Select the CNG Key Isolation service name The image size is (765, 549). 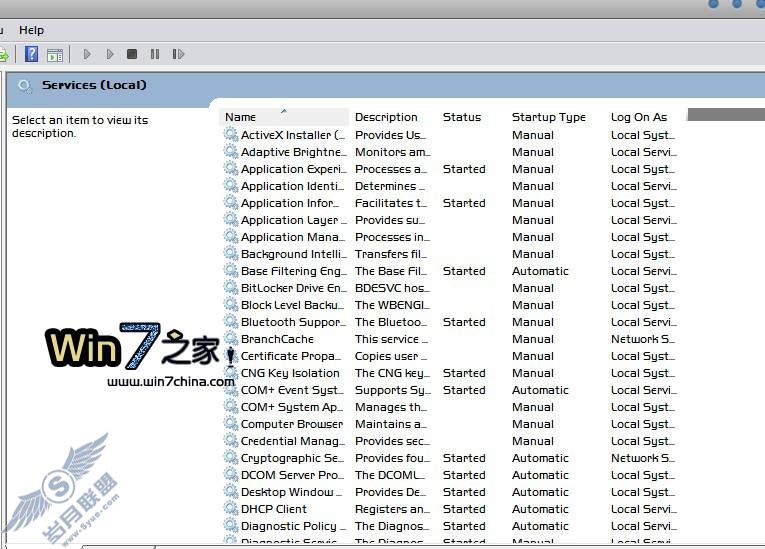[x=290, y=373]
